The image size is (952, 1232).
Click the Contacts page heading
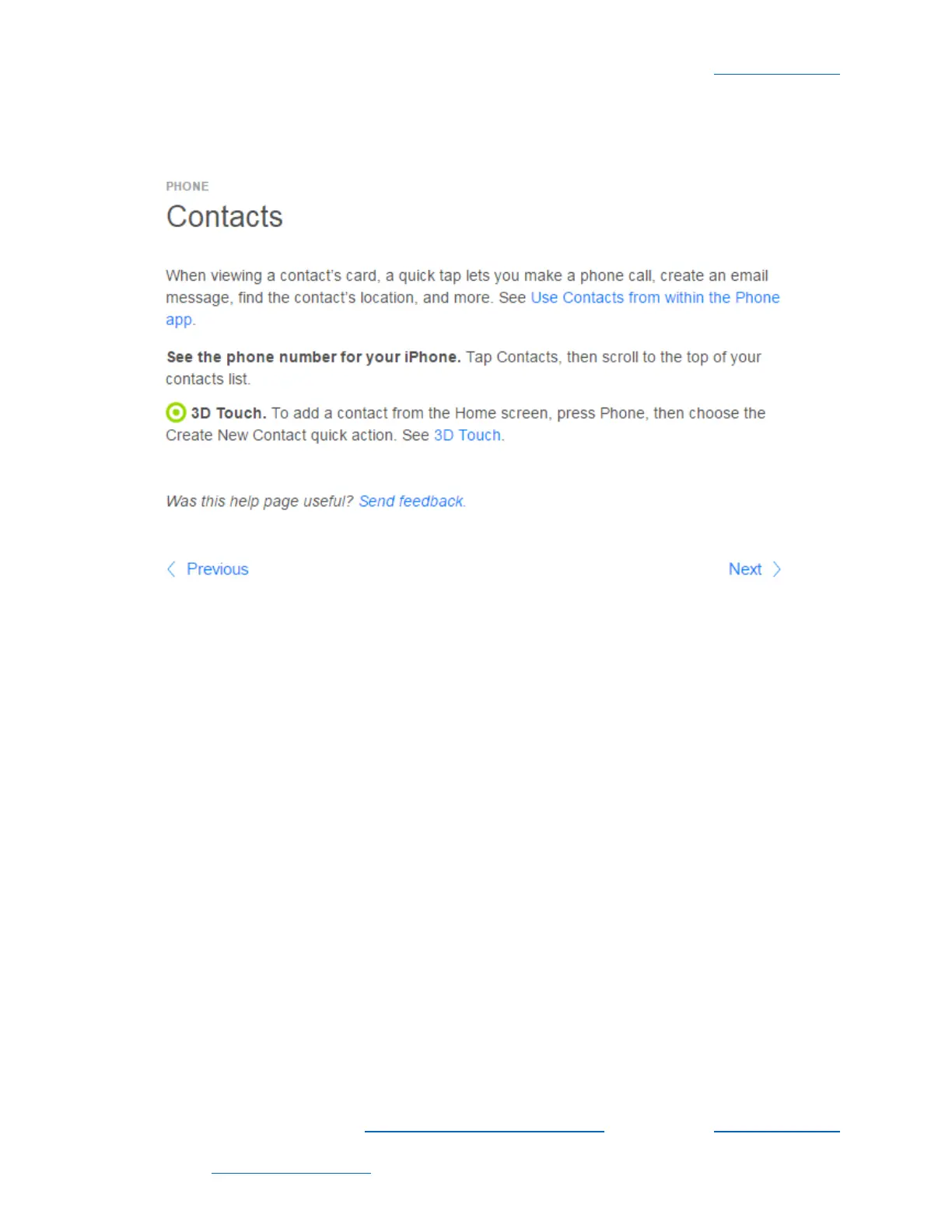pos(224,216)
